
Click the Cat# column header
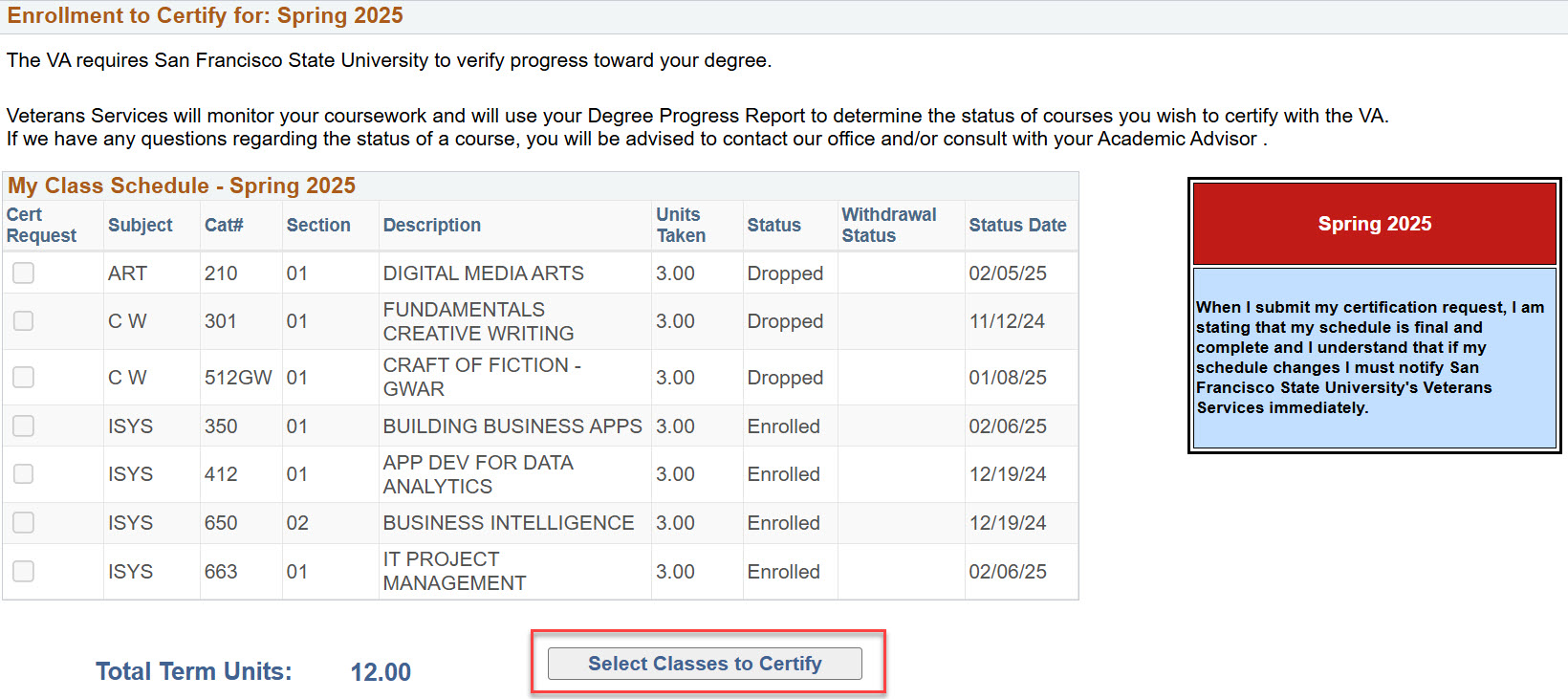[224, 226]
